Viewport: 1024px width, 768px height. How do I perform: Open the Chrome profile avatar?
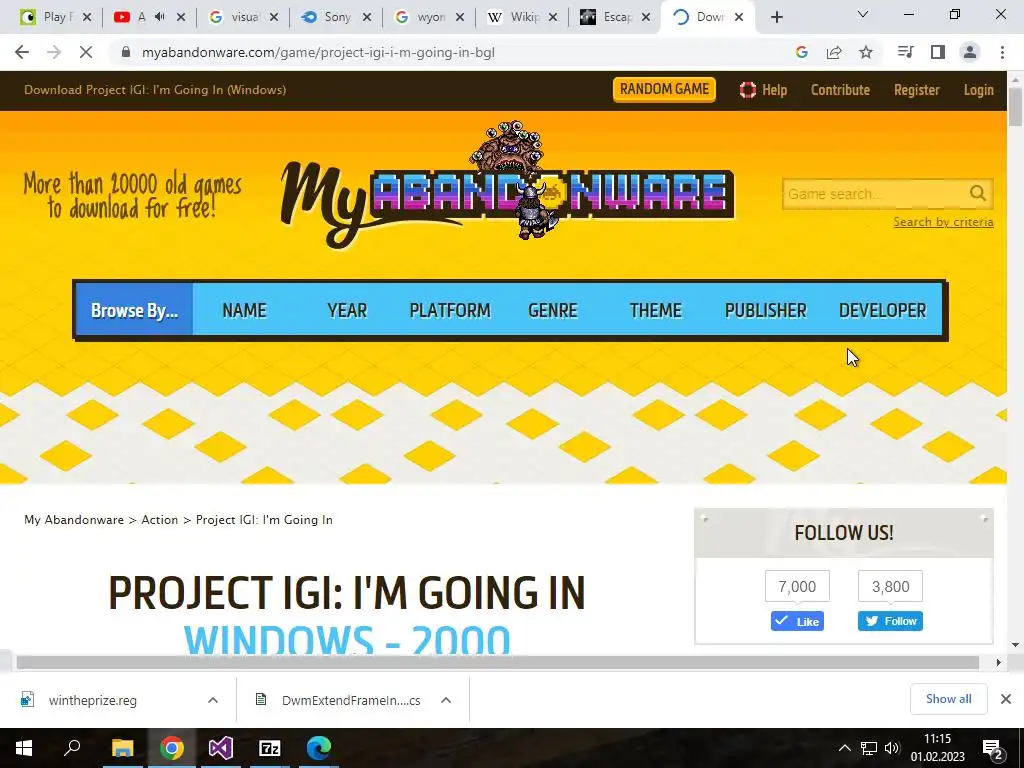(x=970, y=52)
